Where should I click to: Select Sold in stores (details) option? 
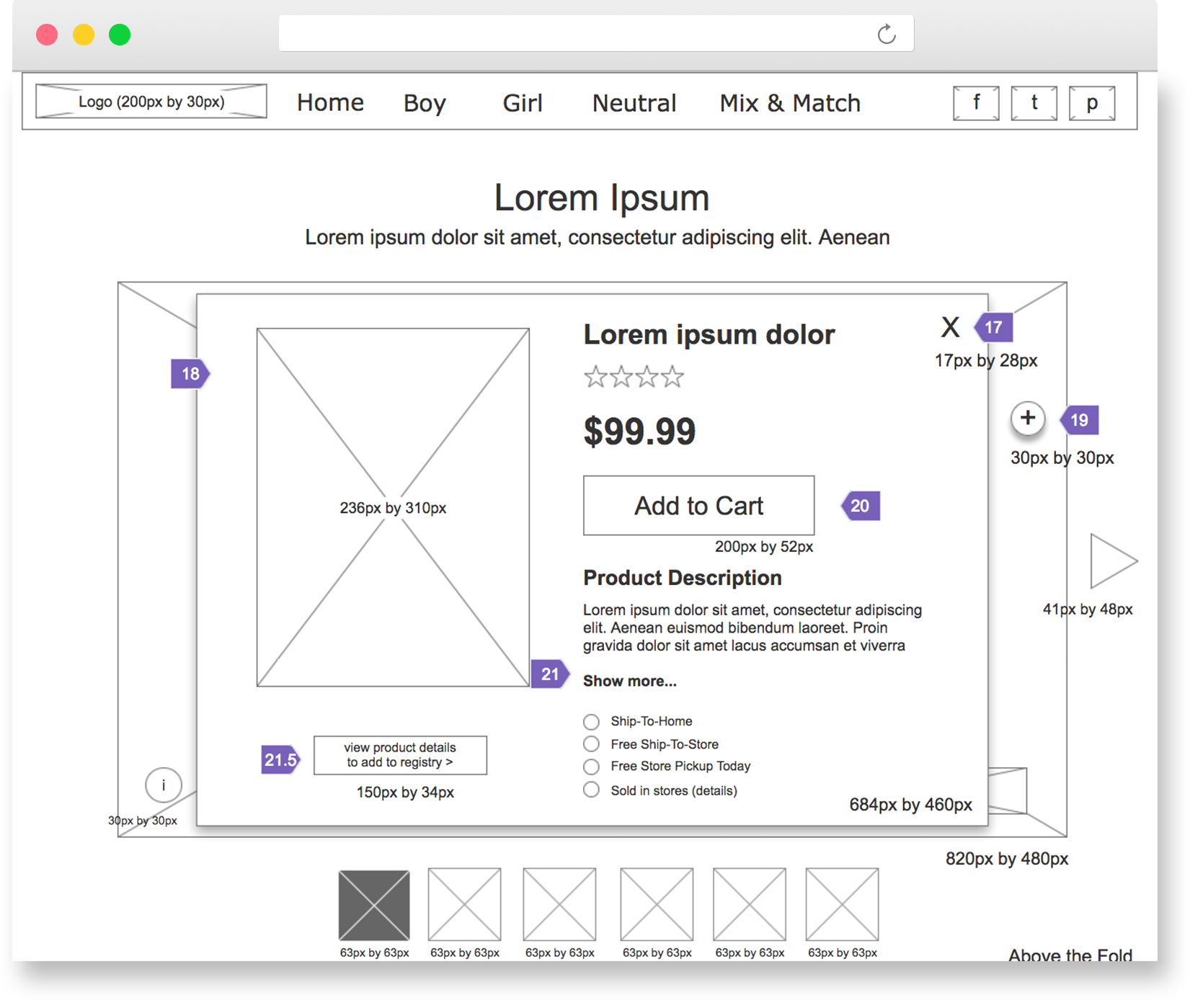[591, 790]
